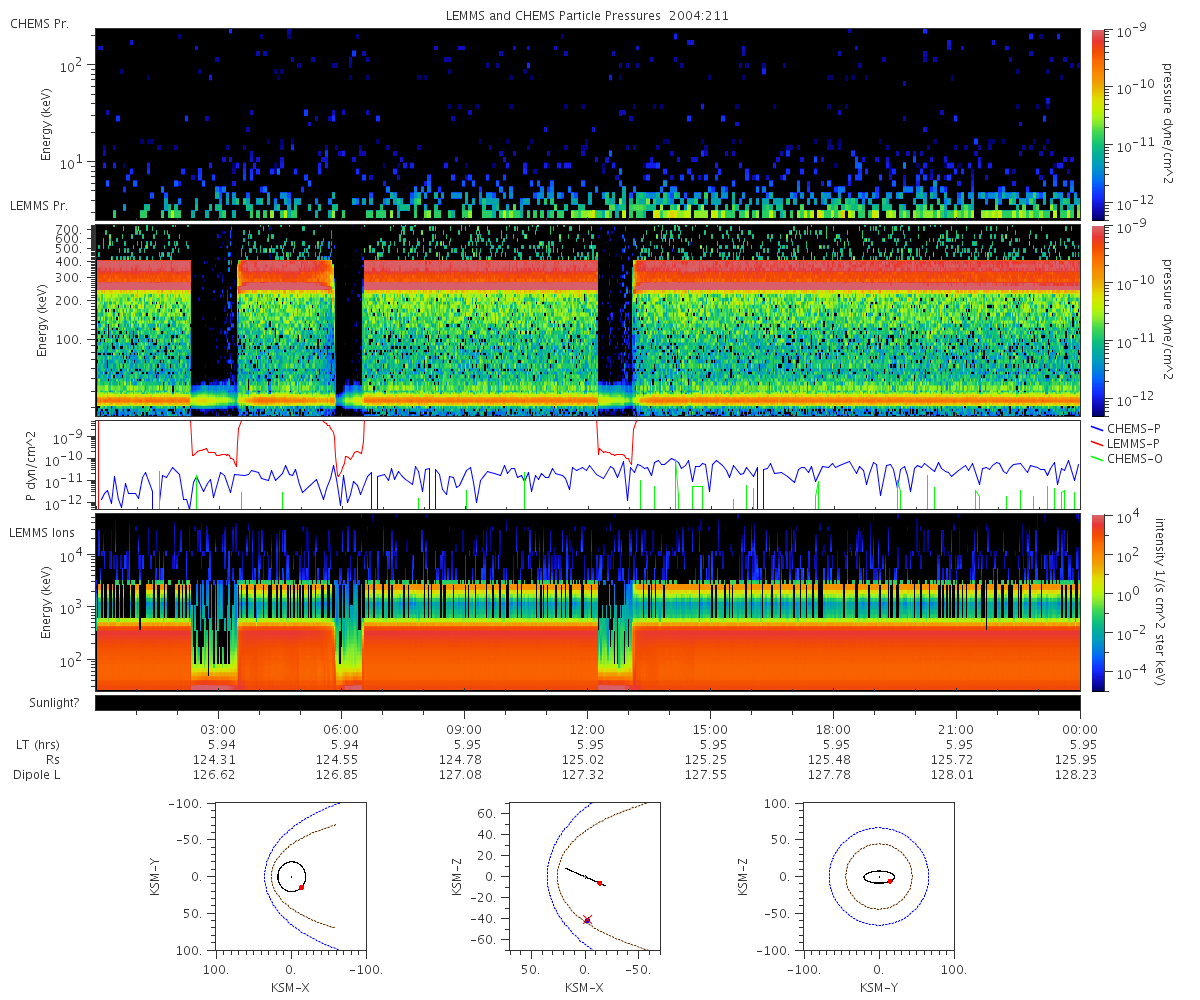Click the KSM-Y vertical axis label of the first orbit plot
Screen dimensions: 1200x1000
pos(153,875)
